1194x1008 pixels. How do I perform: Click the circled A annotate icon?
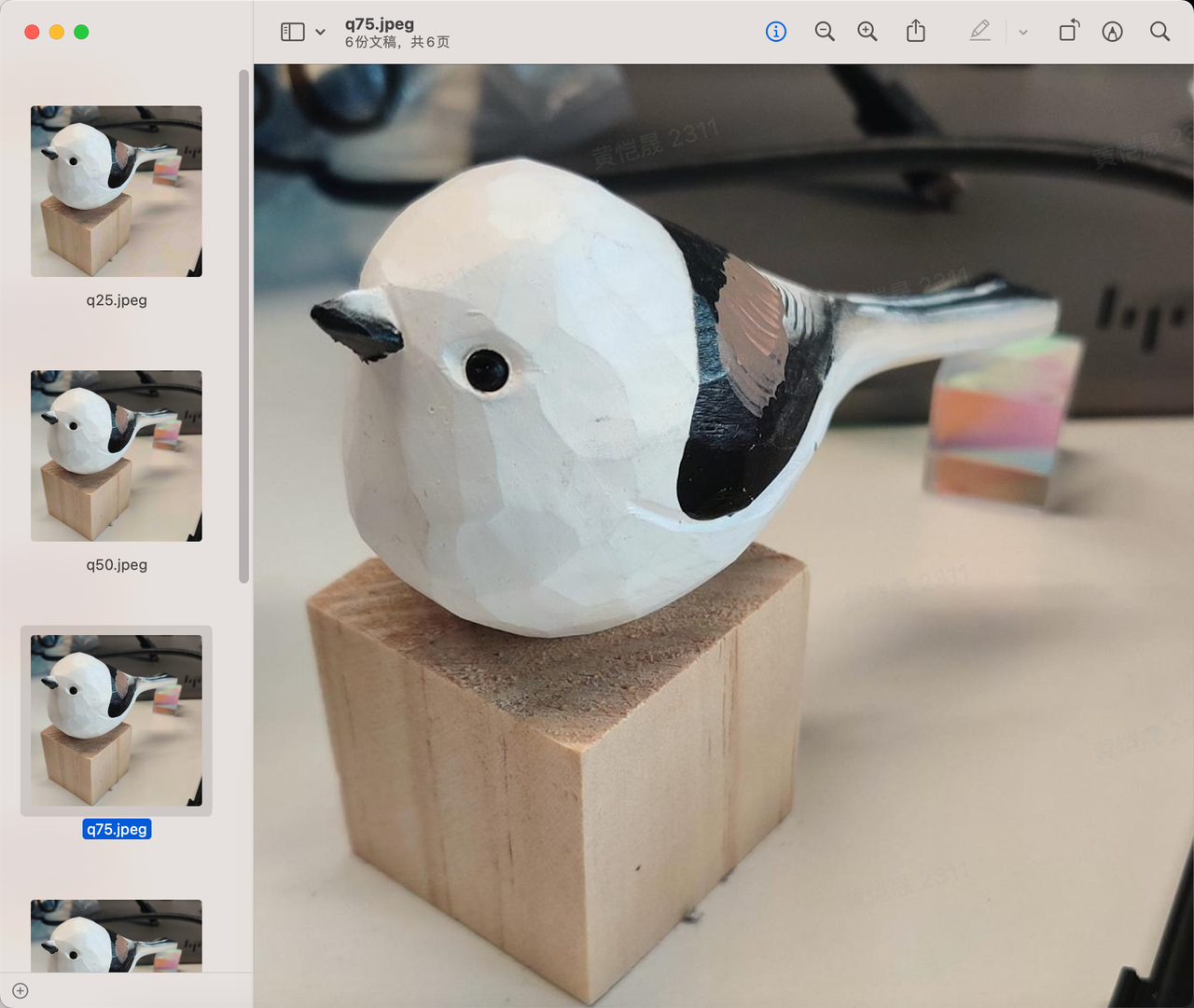pos(1112,32)
